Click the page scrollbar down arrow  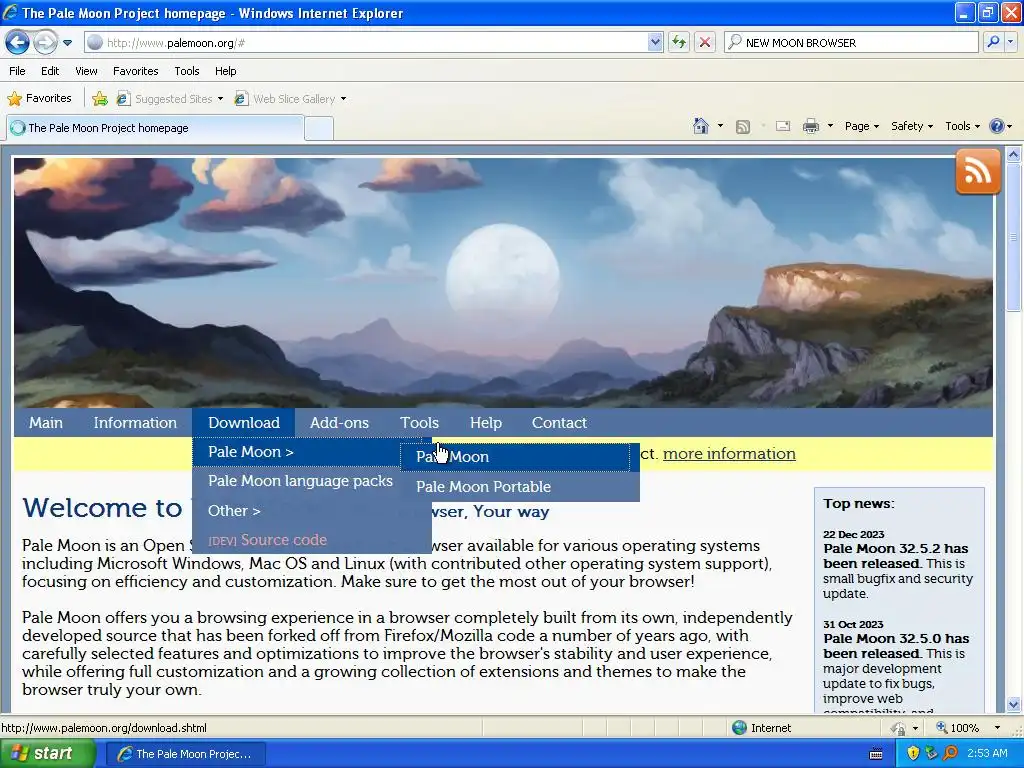click(x=1013, y=704)
